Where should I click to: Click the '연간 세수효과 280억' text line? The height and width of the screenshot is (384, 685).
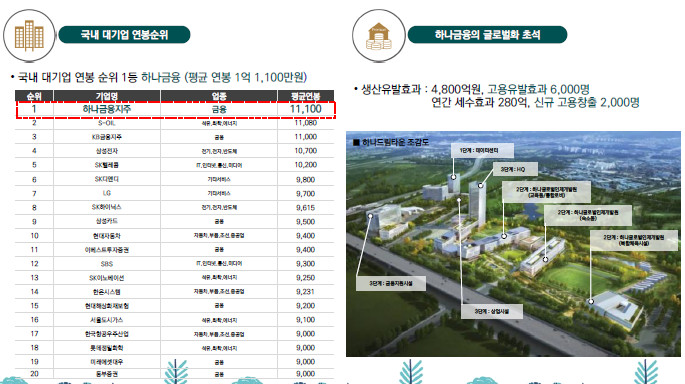535,103
